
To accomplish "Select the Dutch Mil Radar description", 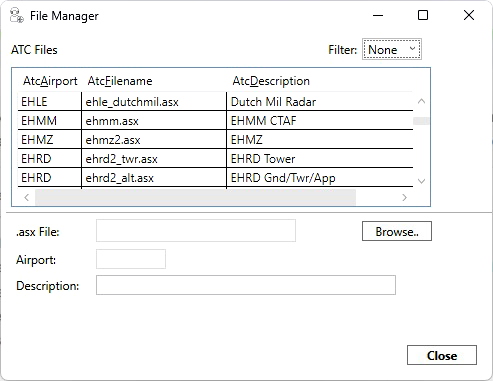I will (320, 102).
